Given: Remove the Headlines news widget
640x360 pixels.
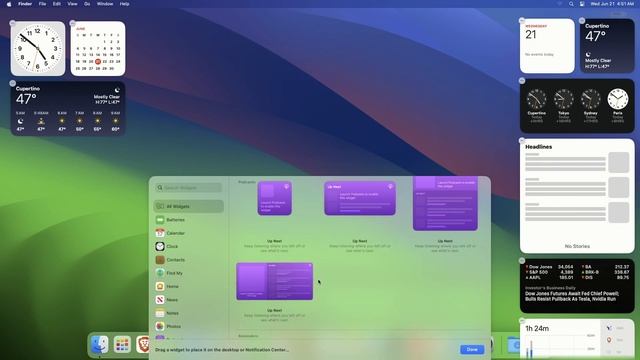Looking at the screenshot, I should tap(522, 140).
